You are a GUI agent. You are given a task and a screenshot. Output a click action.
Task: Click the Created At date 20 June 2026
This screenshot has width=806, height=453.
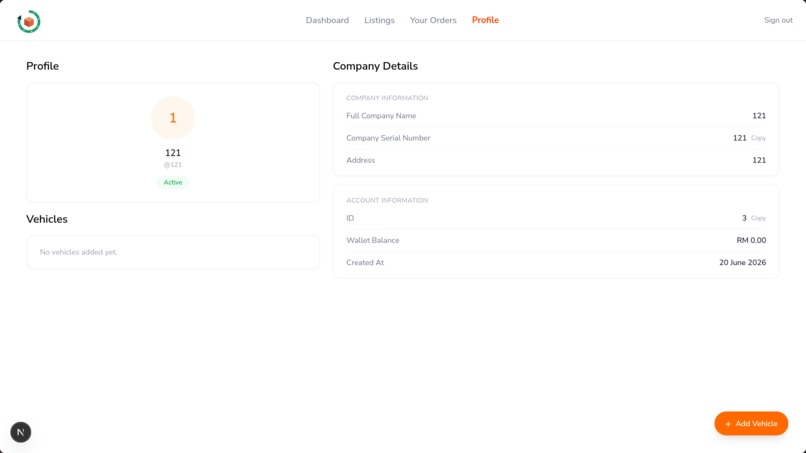tap(742, 262)
